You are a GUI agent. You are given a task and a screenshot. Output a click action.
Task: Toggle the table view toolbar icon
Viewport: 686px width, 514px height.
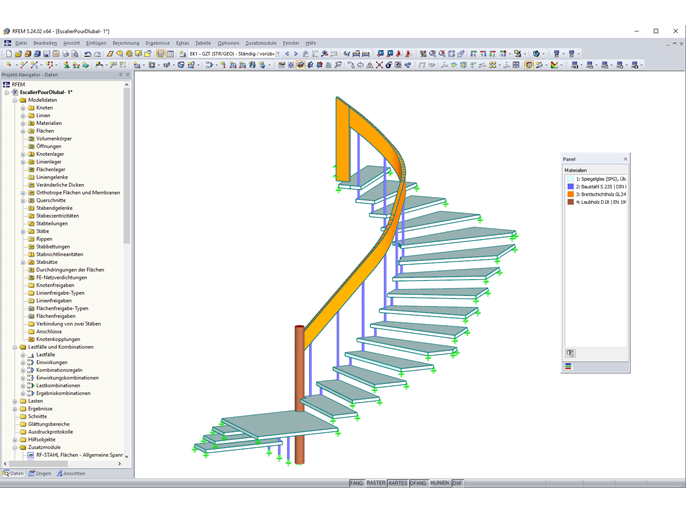click(x=170, y=54)
